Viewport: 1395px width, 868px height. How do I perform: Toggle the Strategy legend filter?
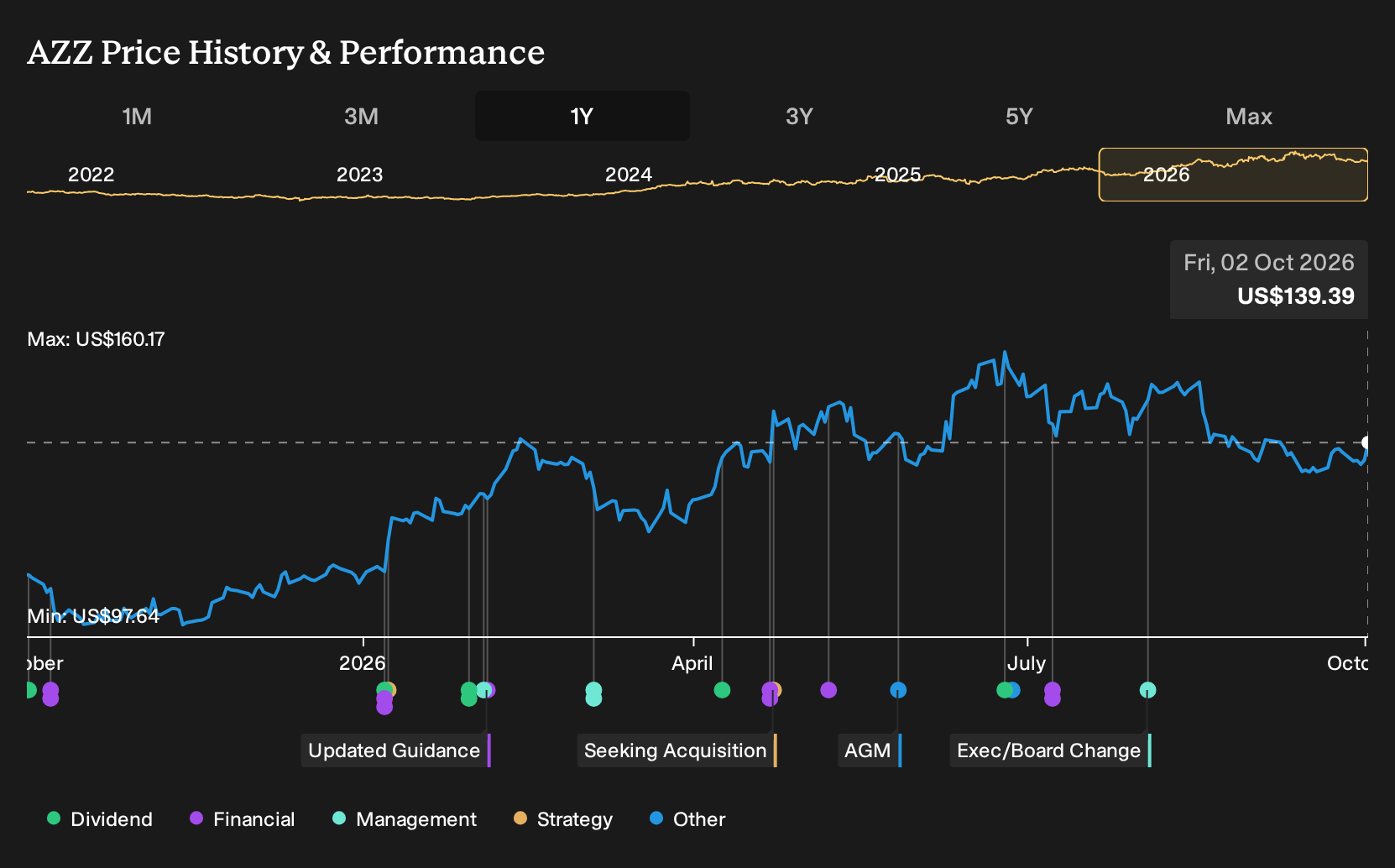click(x=563, y=819)
